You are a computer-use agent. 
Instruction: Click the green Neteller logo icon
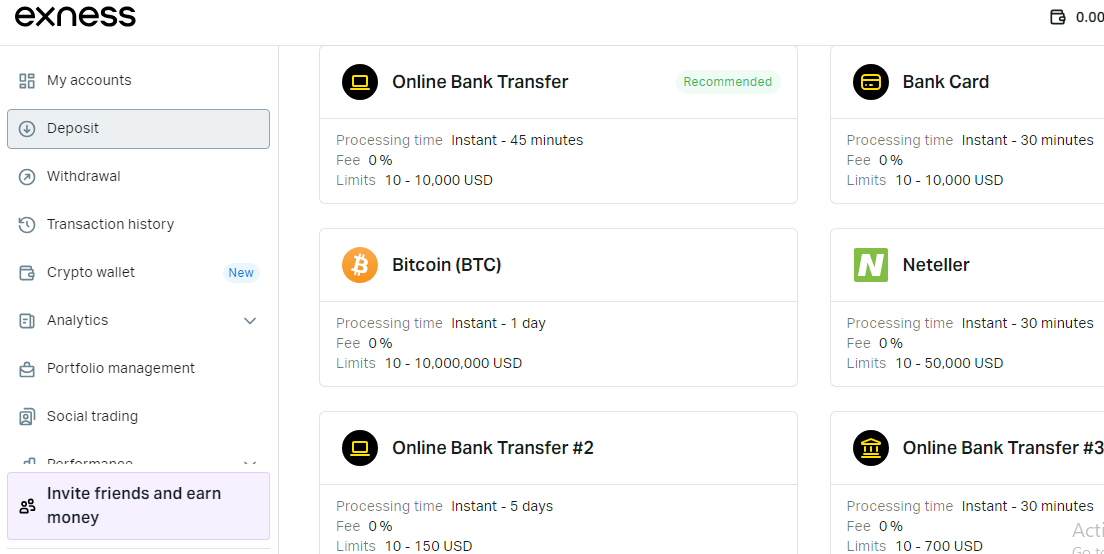(870, 265)
